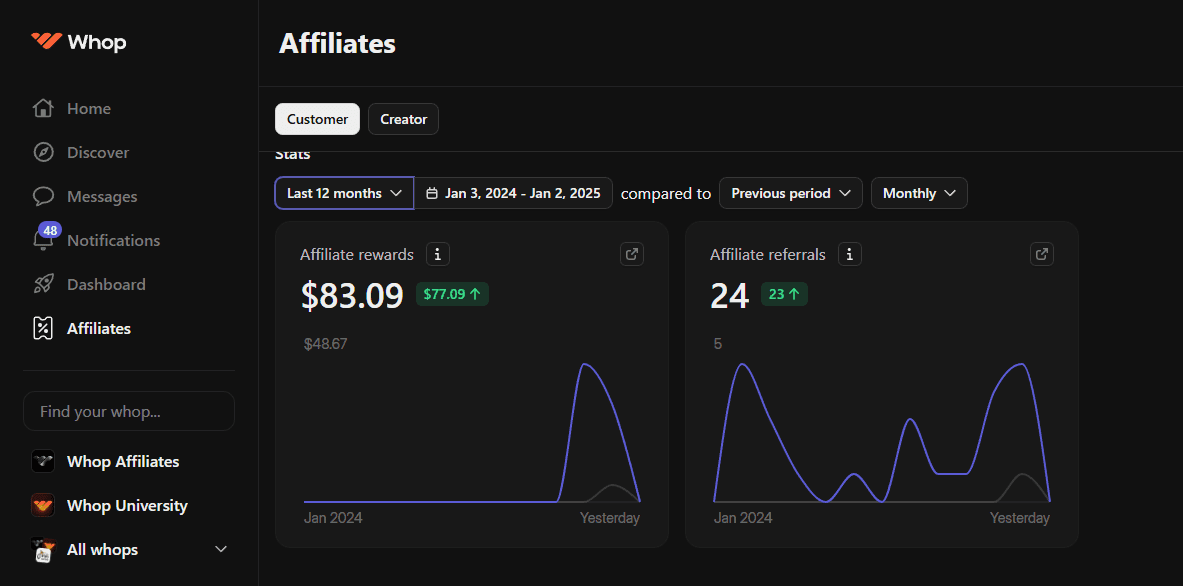Select the Affiliates sidebar icon
Viewport: 1183px width, 586px height.
click(x=43, y=328)
